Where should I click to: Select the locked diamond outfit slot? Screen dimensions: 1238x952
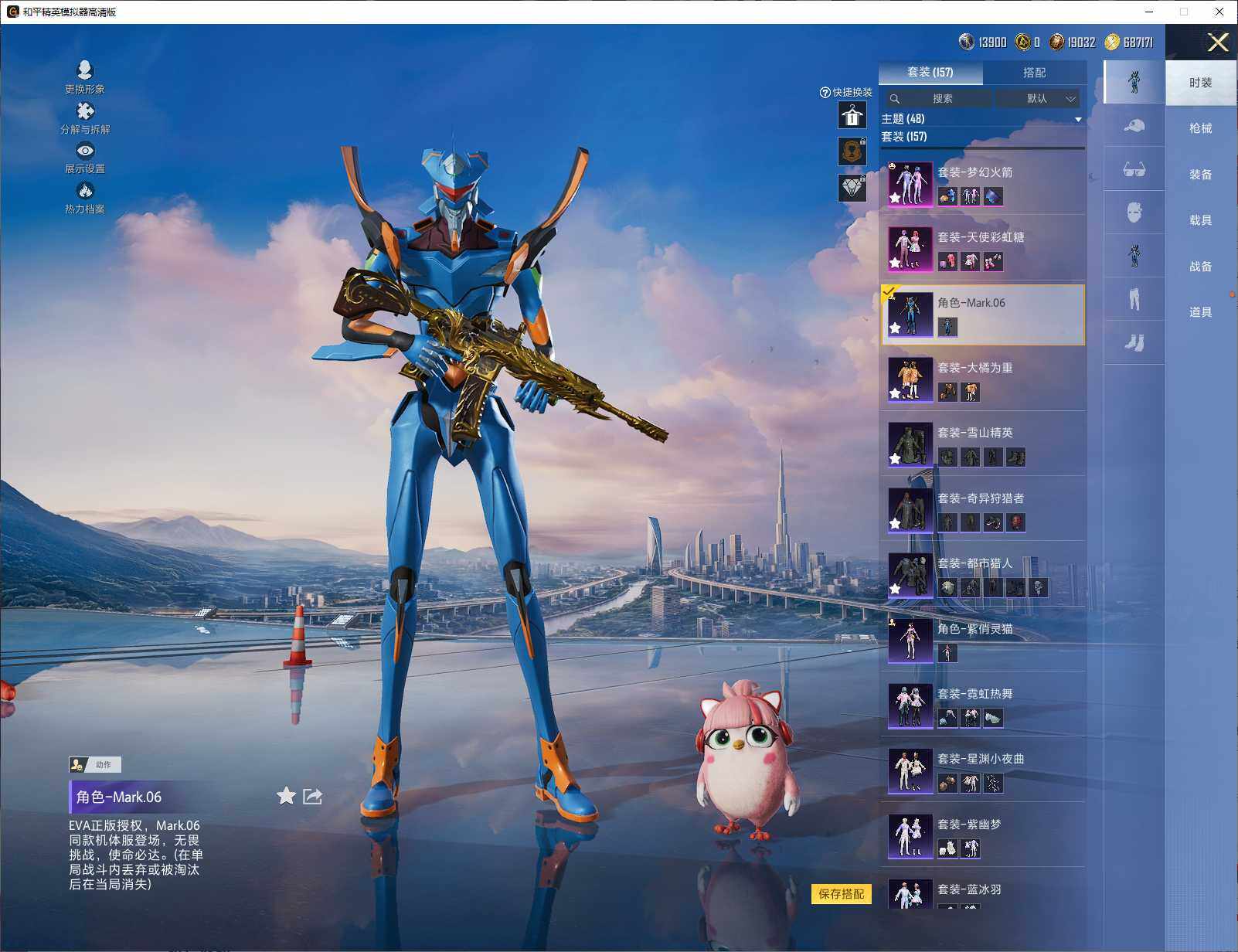(852, 188)
